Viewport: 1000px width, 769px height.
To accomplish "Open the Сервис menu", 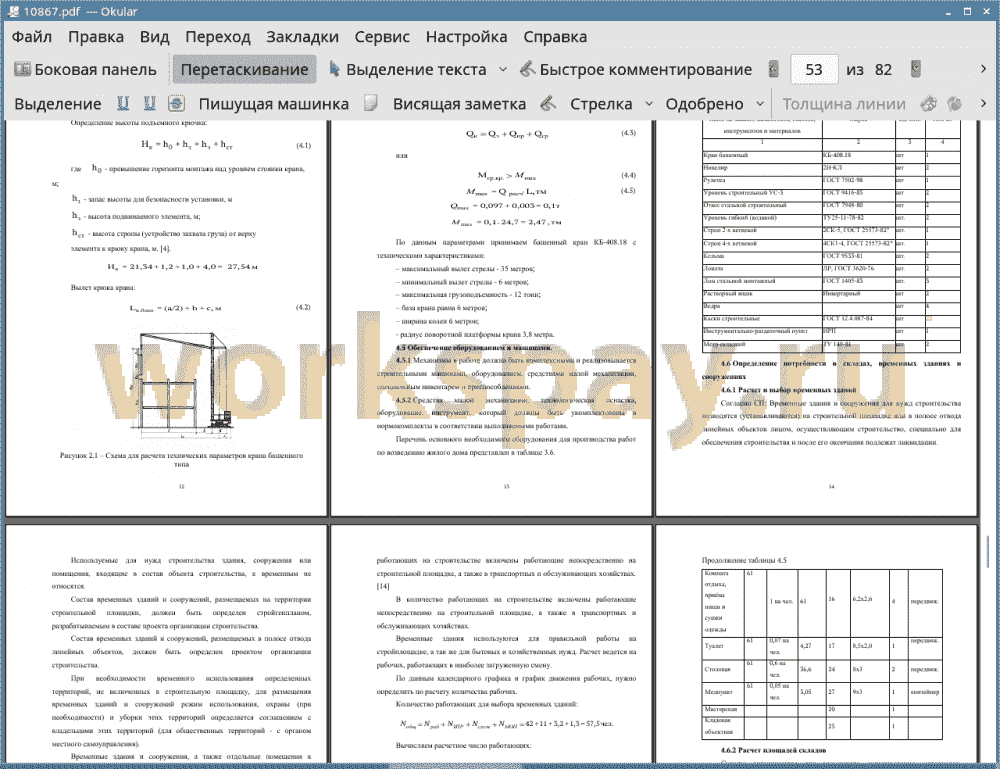I will pyautogui.click(x=382, y=37).
